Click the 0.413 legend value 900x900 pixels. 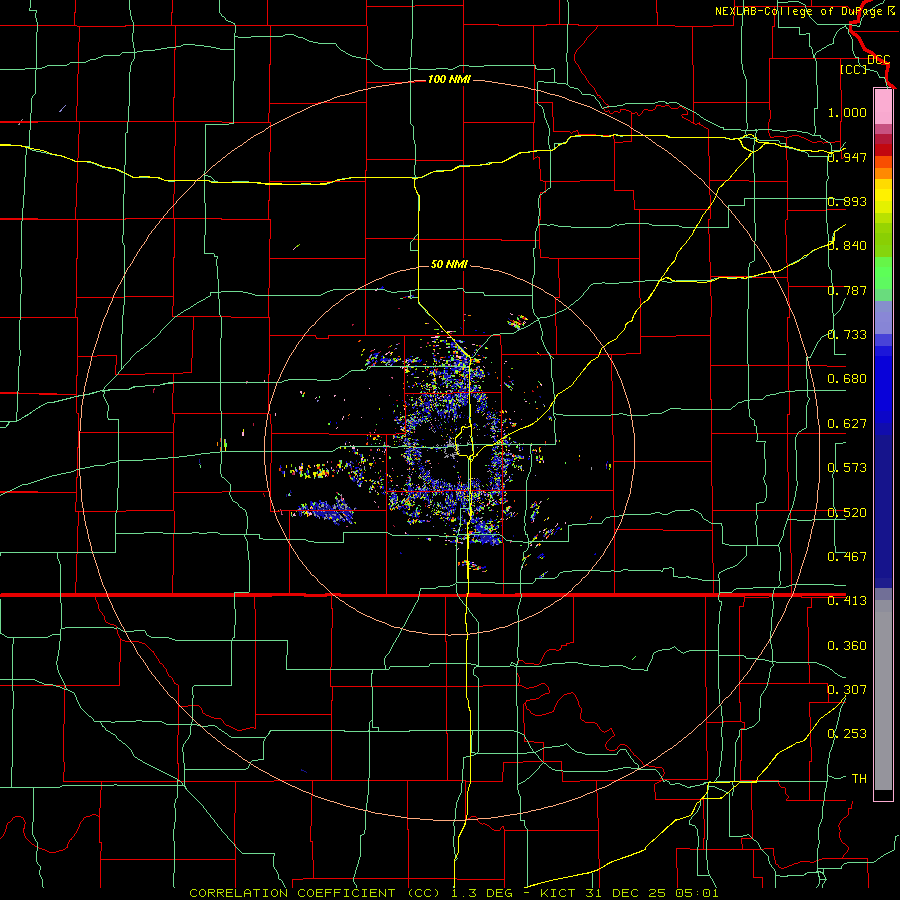[847, 601]
